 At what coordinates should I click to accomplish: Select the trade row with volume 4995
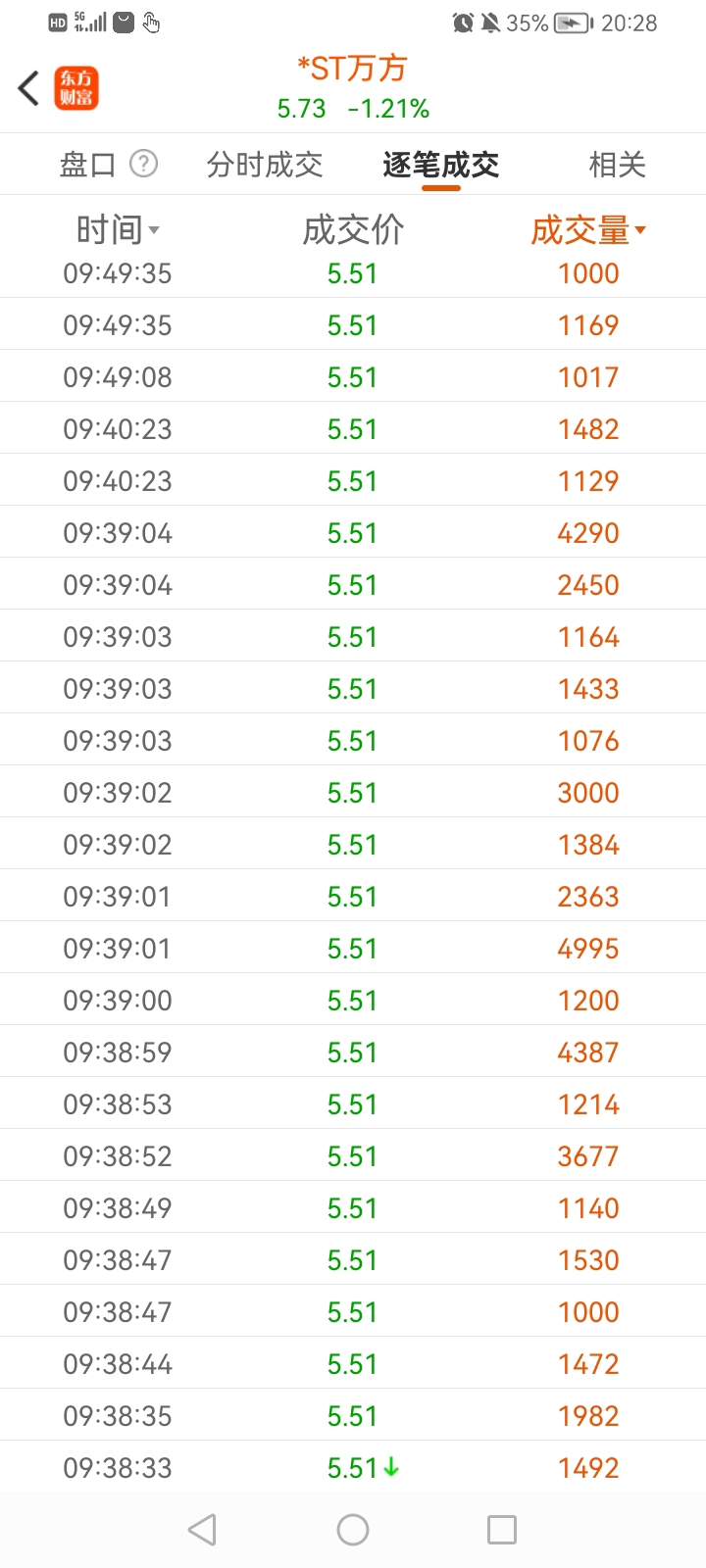point(353,948)
